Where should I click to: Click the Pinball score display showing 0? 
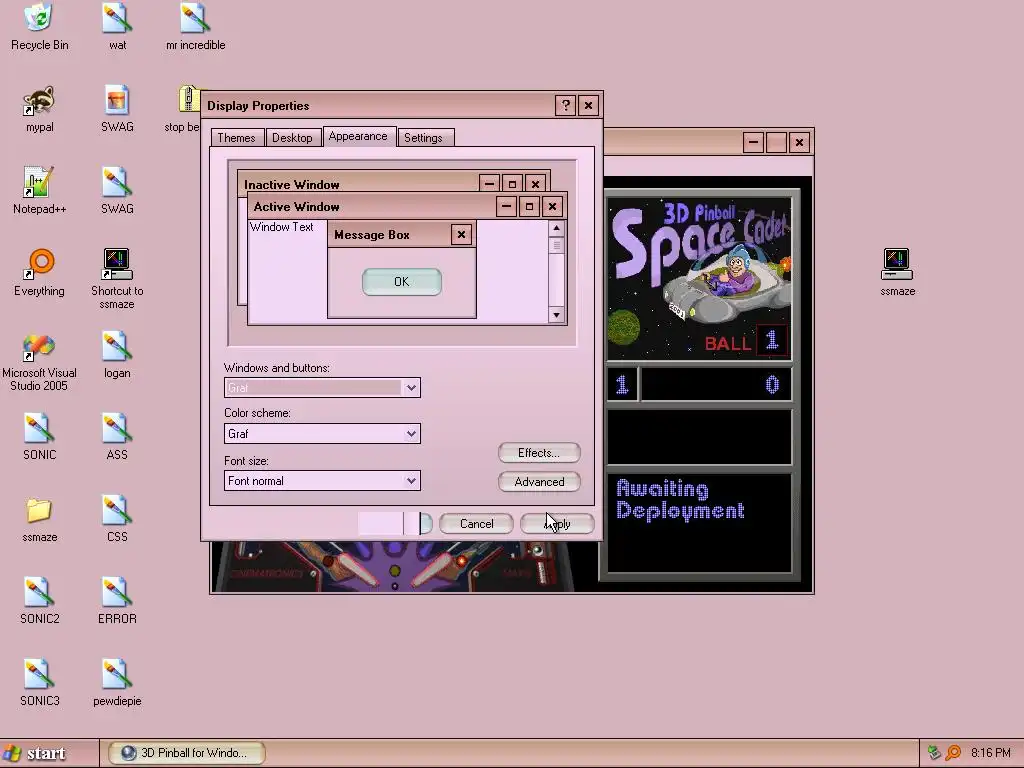pyautogui.click(x=716, y=385)
